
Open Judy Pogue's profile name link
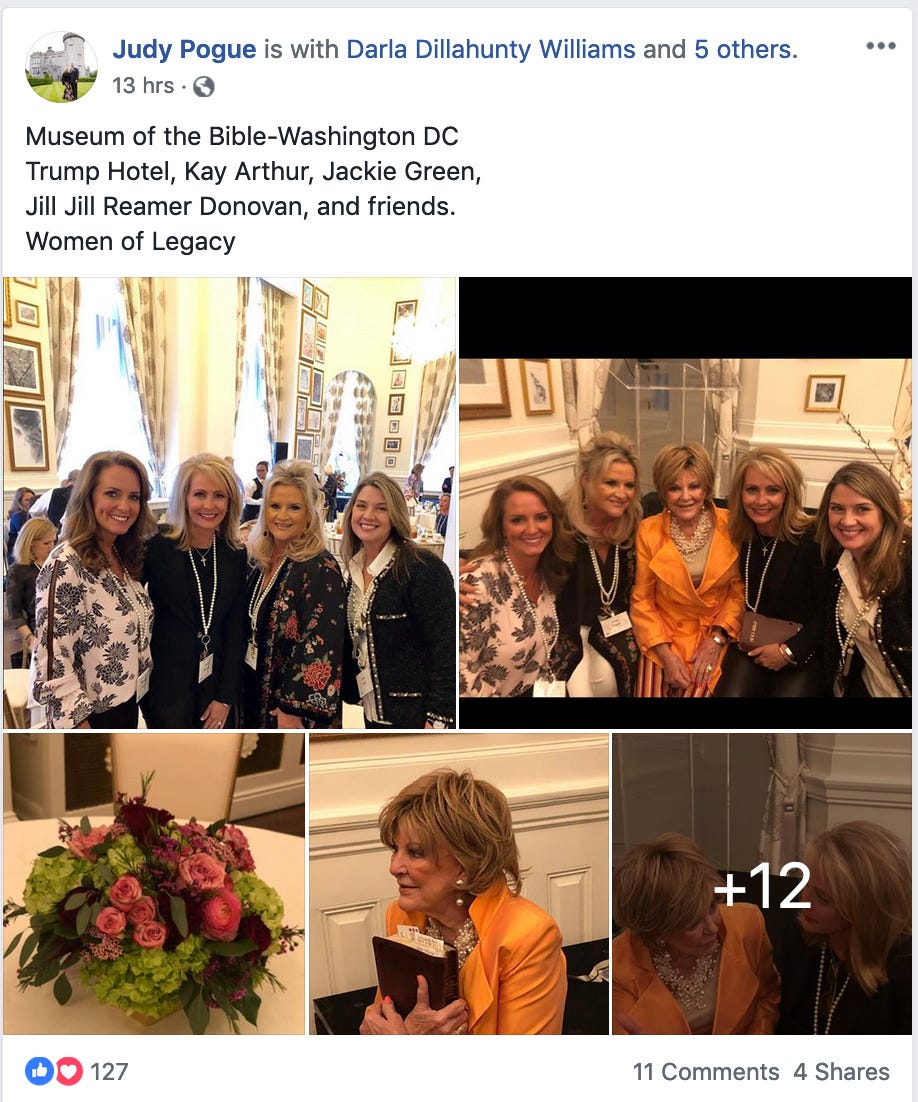[x=184, y=49]
